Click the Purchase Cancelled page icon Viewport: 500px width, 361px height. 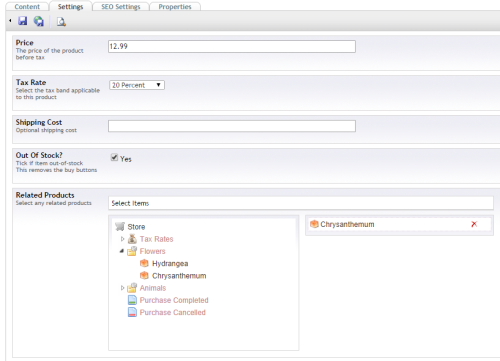tap(132, 312)
